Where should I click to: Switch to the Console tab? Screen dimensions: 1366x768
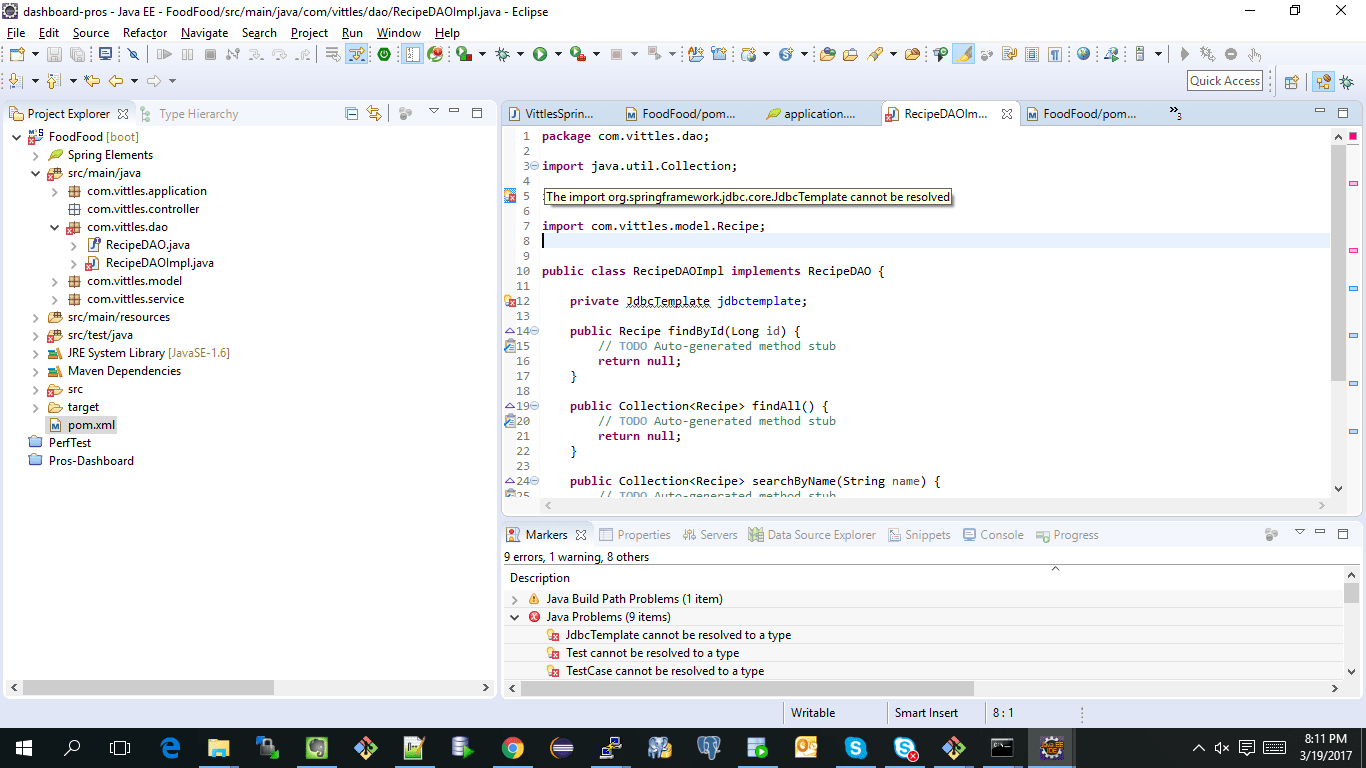tap(993, 535)
